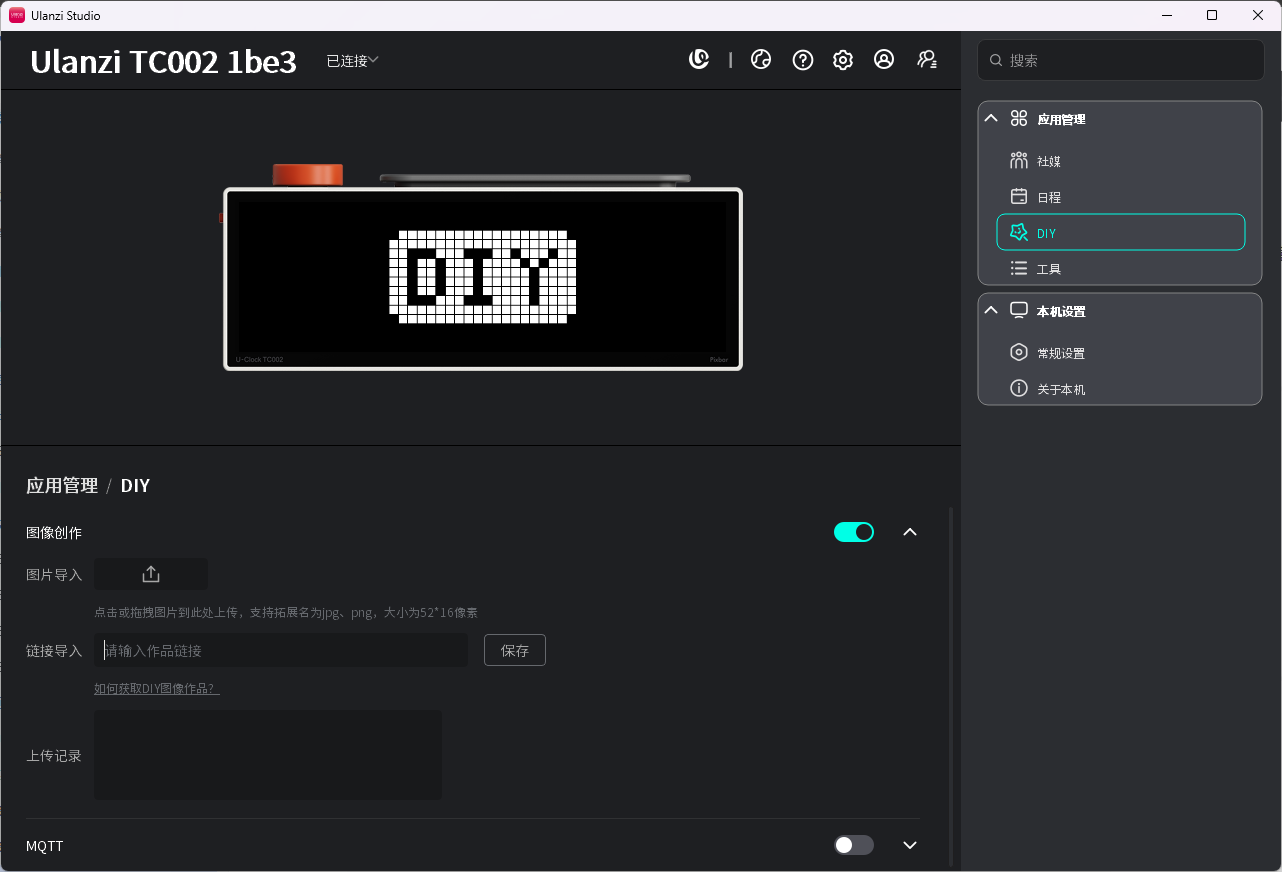Click the Ulanzi Studio app icon in the title bar
This screenshot has width=1282, height=872.
coord(17,15)
